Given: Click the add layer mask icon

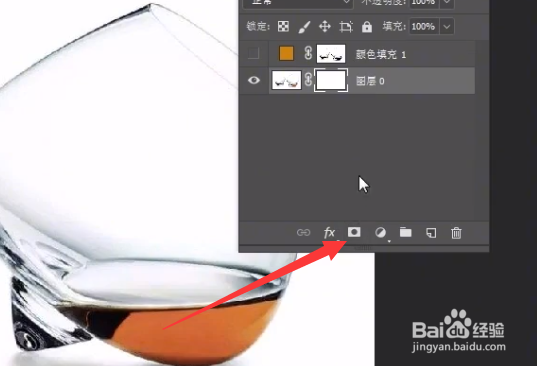Looking at the screenshot, I should pos(354,232).
